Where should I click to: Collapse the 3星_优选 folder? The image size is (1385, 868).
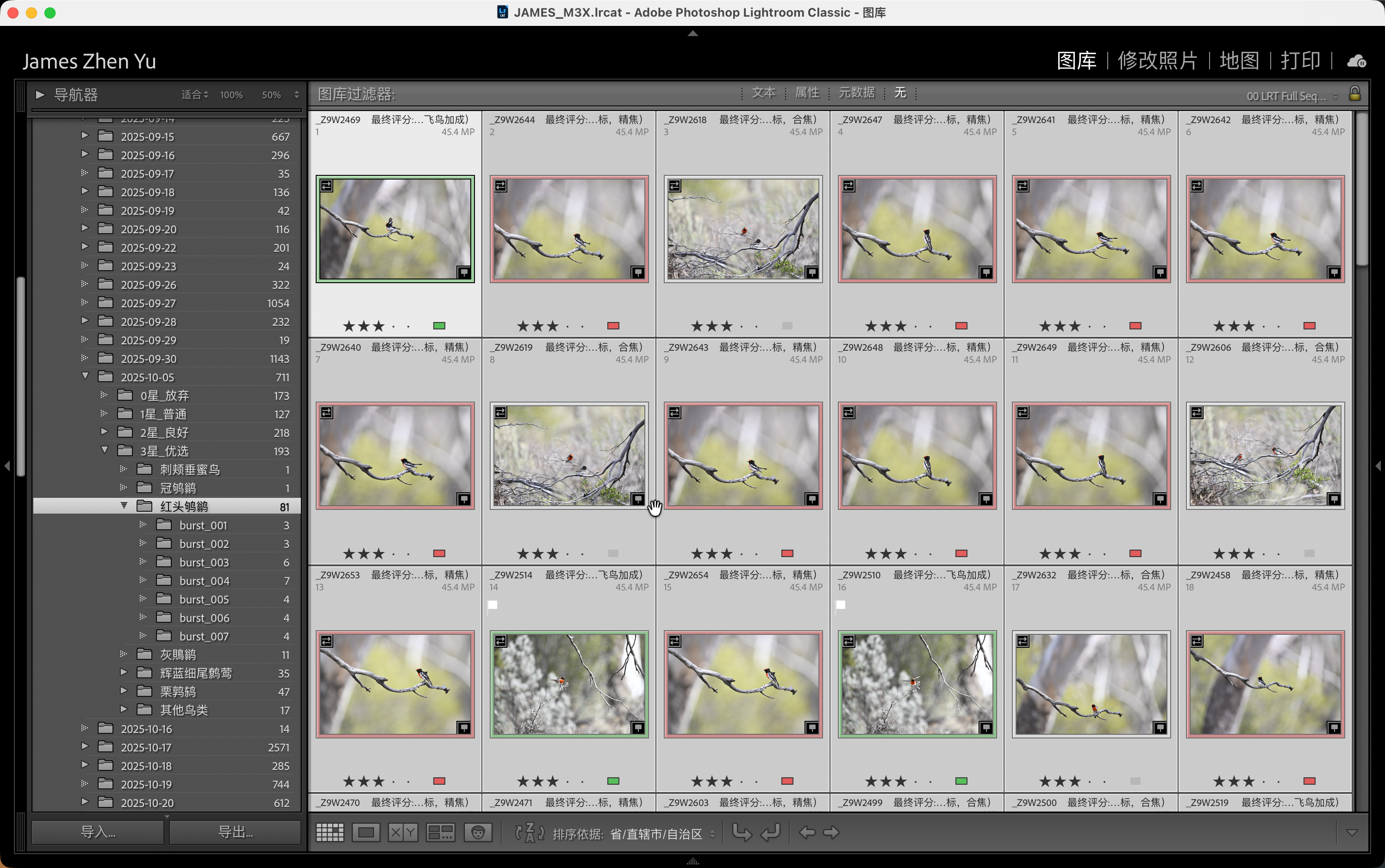[x=105, y=450]
